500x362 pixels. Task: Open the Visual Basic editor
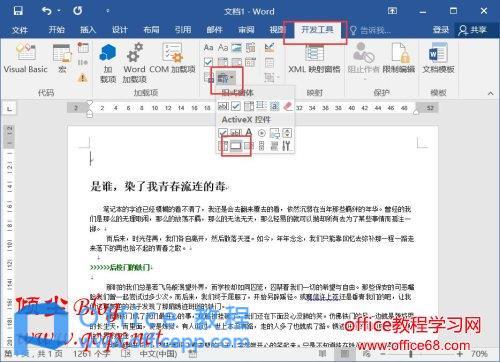25,58
